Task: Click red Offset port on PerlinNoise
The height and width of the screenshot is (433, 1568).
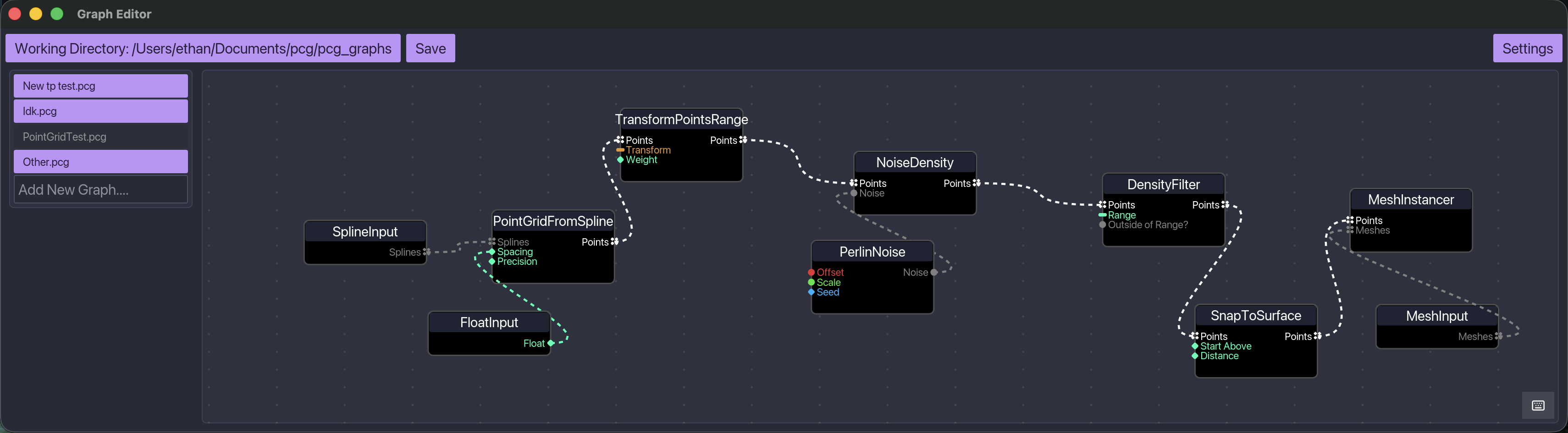Action: tap(812, 273)
